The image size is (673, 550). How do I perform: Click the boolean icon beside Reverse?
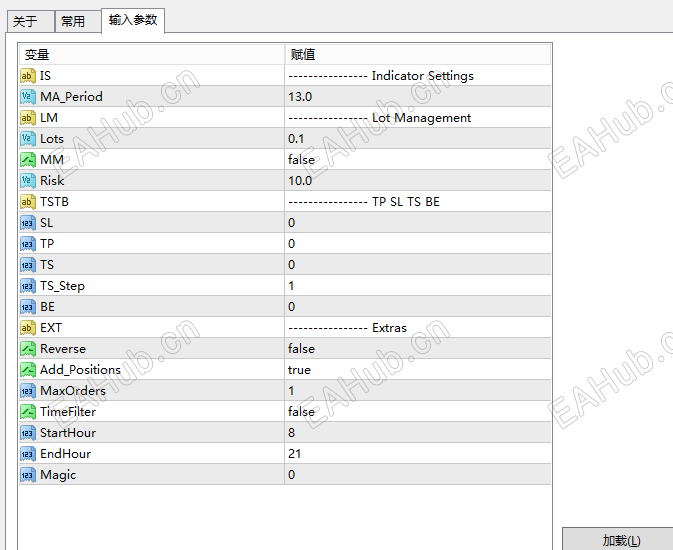[x=28, y=349]
